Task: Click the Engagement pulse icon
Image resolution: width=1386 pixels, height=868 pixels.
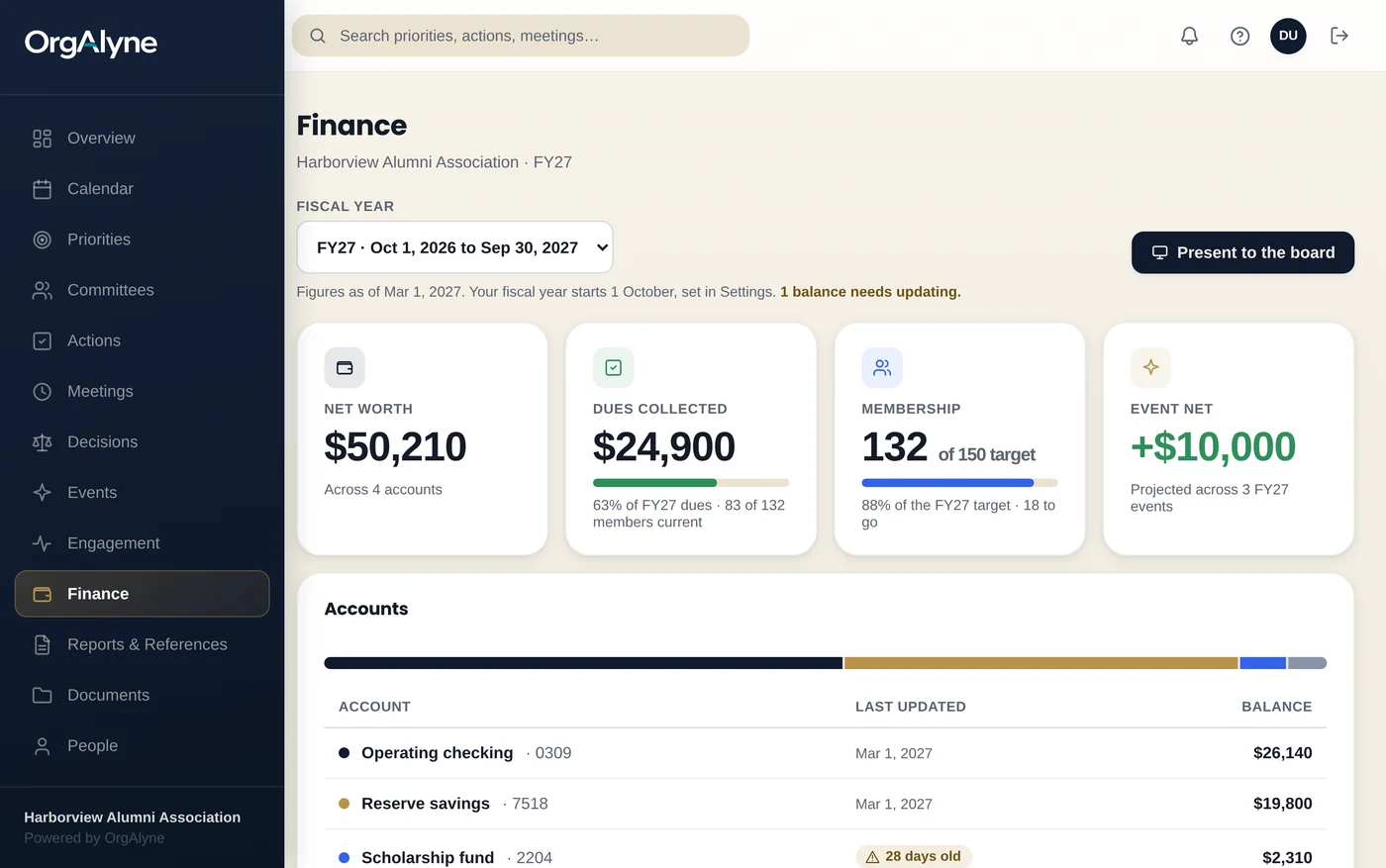Action: 42,543
